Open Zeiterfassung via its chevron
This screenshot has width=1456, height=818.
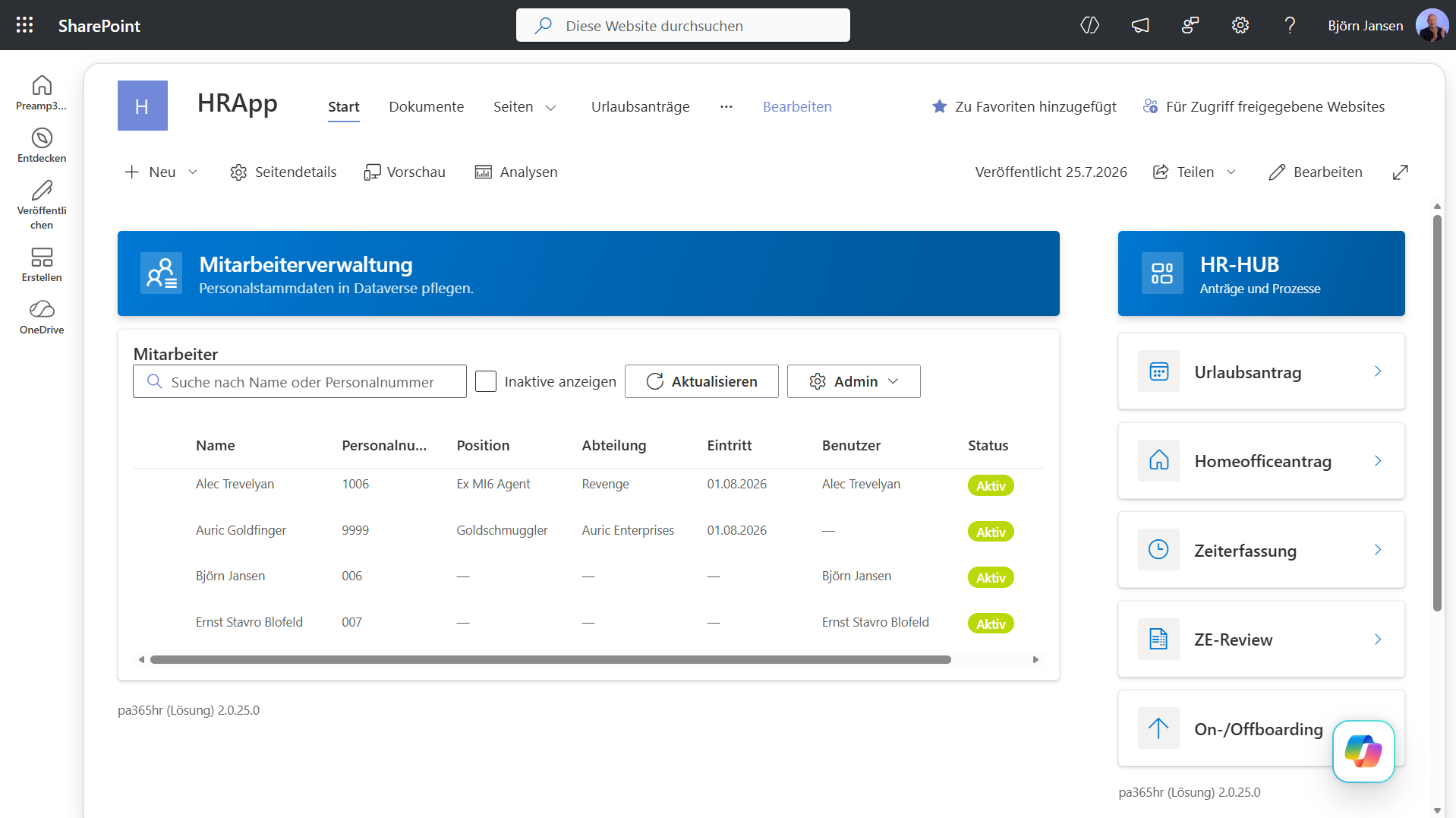coord(1378,549)
